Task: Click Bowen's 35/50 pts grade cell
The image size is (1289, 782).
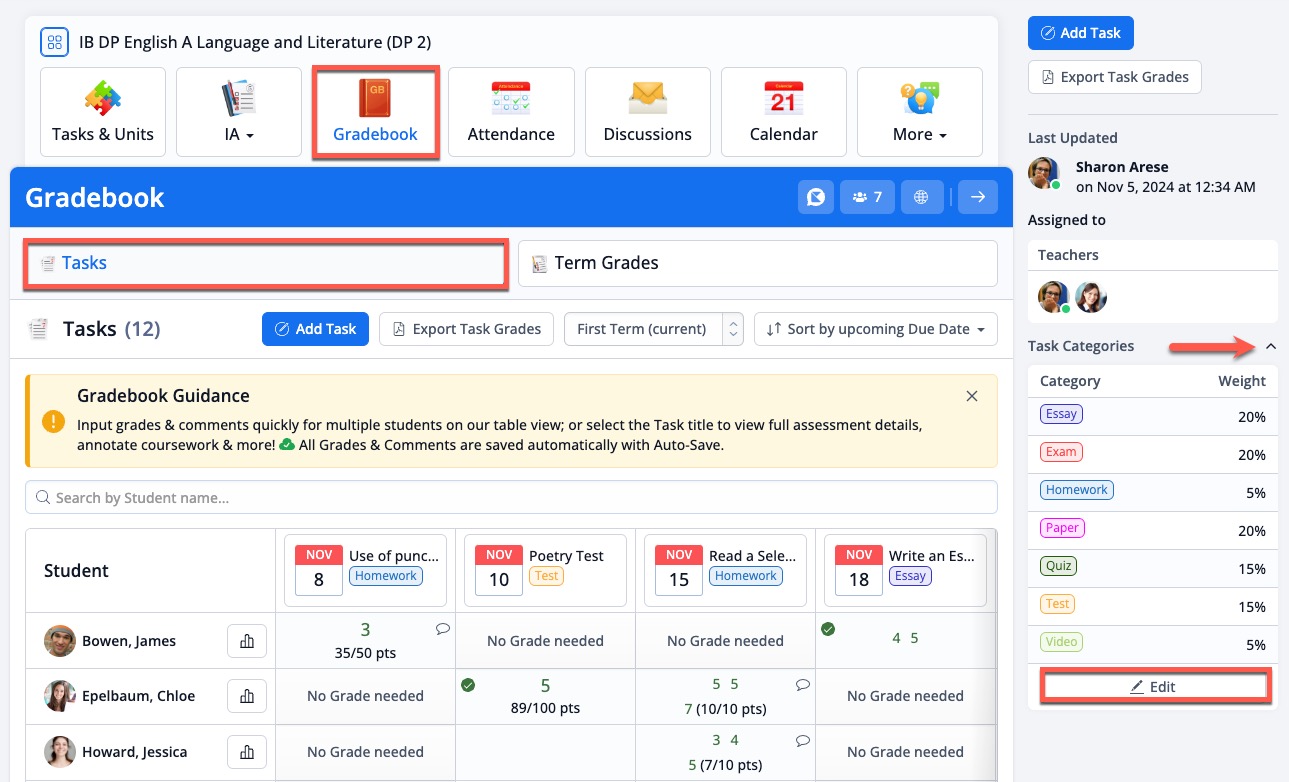Action: 365,641
